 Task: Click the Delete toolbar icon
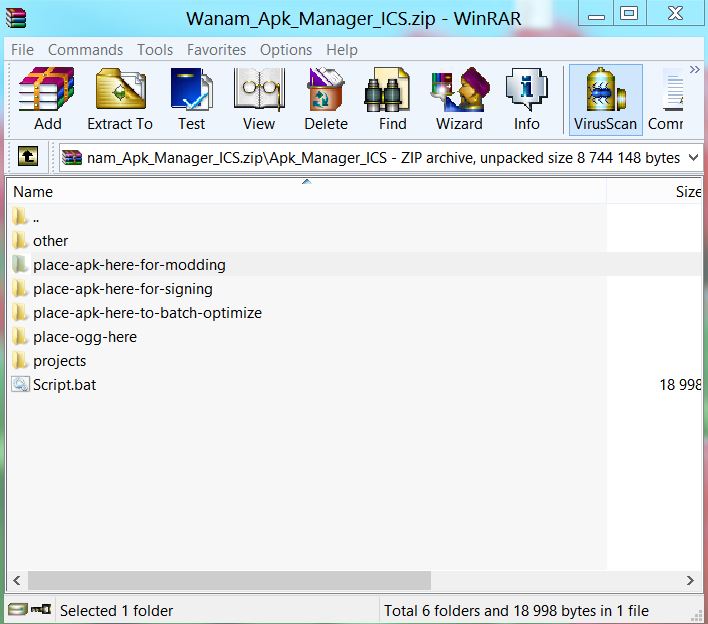tap(326, 99)
